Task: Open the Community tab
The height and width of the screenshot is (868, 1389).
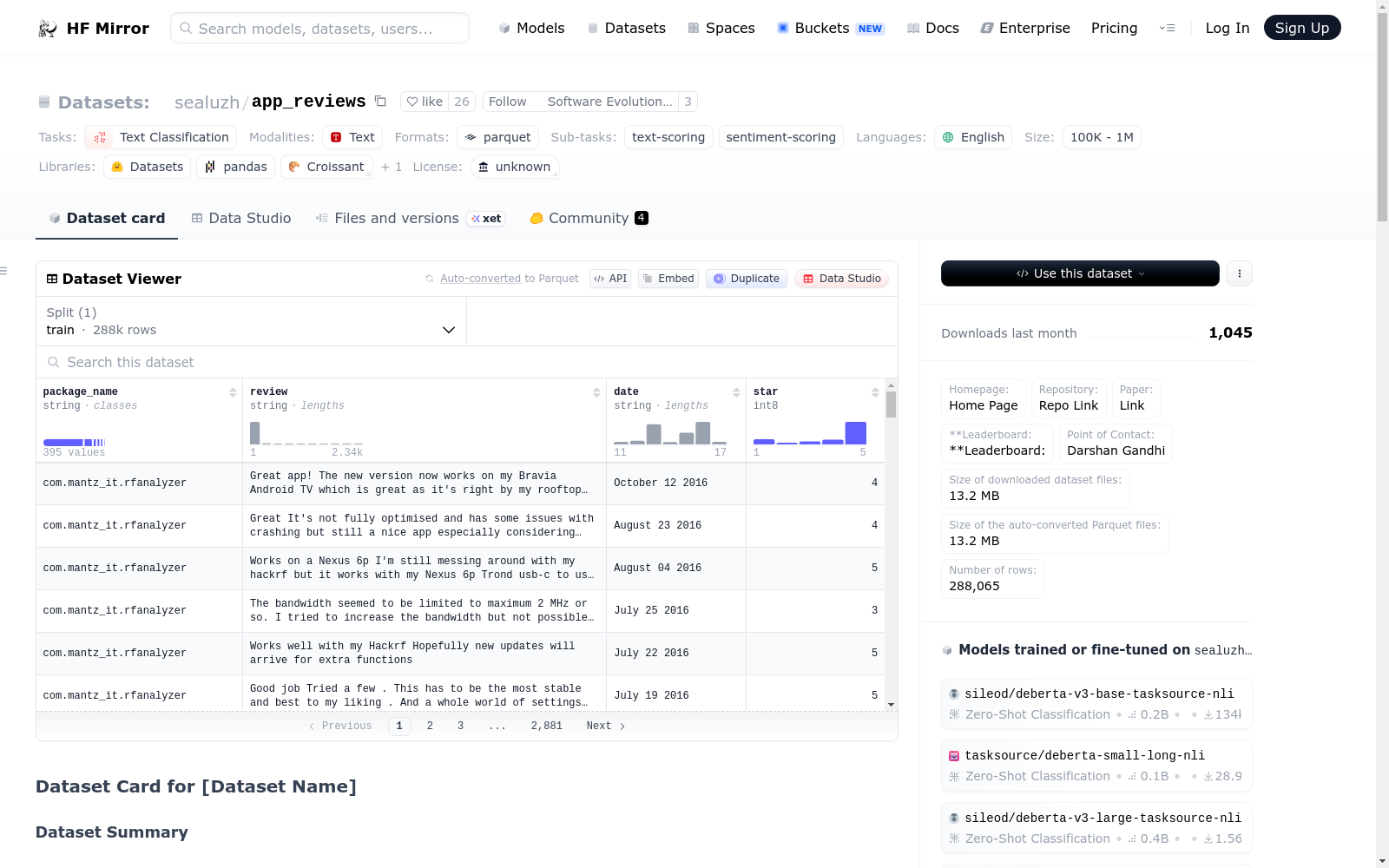Action: (x=589, y=219)
